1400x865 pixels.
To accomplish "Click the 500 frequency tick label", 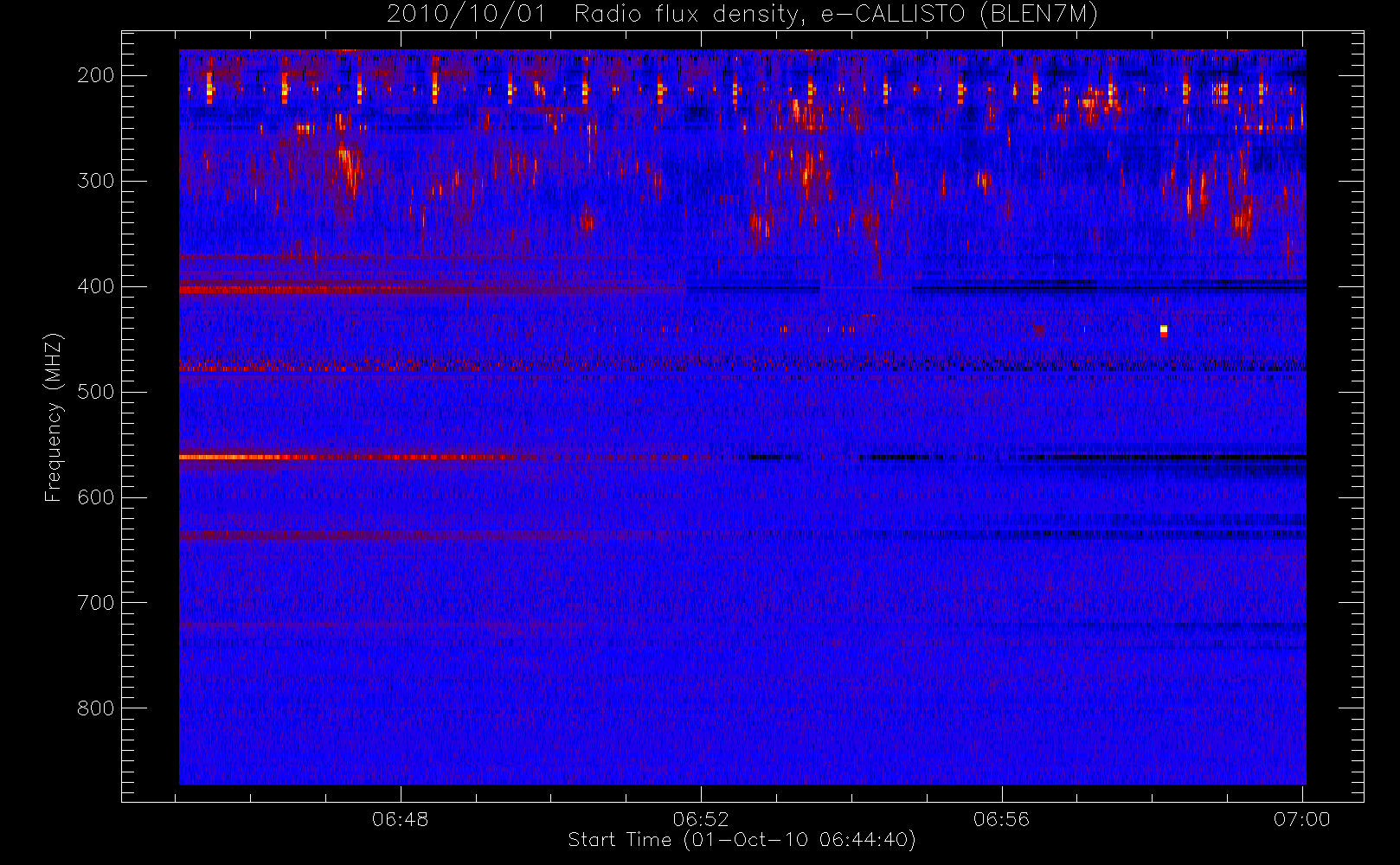I will pyautogui.click(x=96, y=392).
